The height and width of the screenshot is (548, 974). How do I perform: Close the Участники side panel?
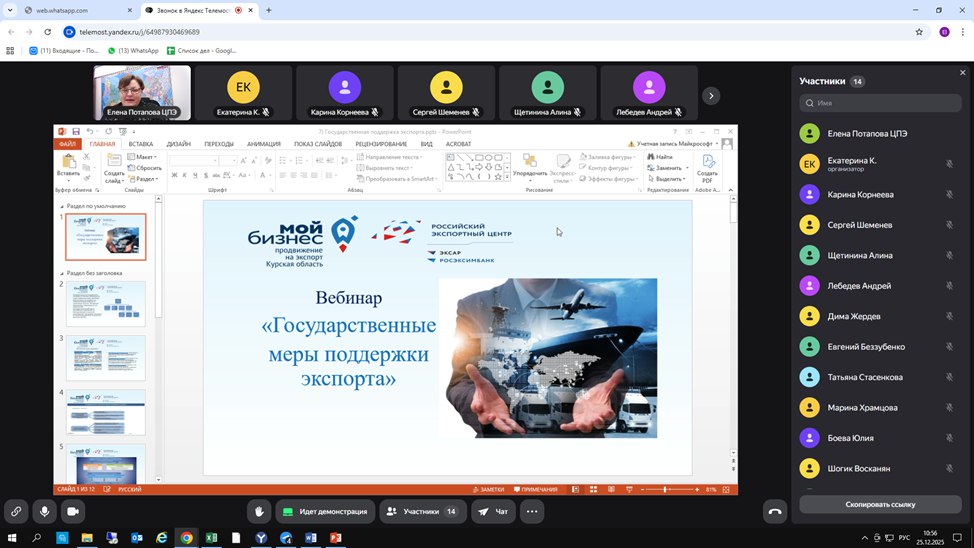[962, 73]
